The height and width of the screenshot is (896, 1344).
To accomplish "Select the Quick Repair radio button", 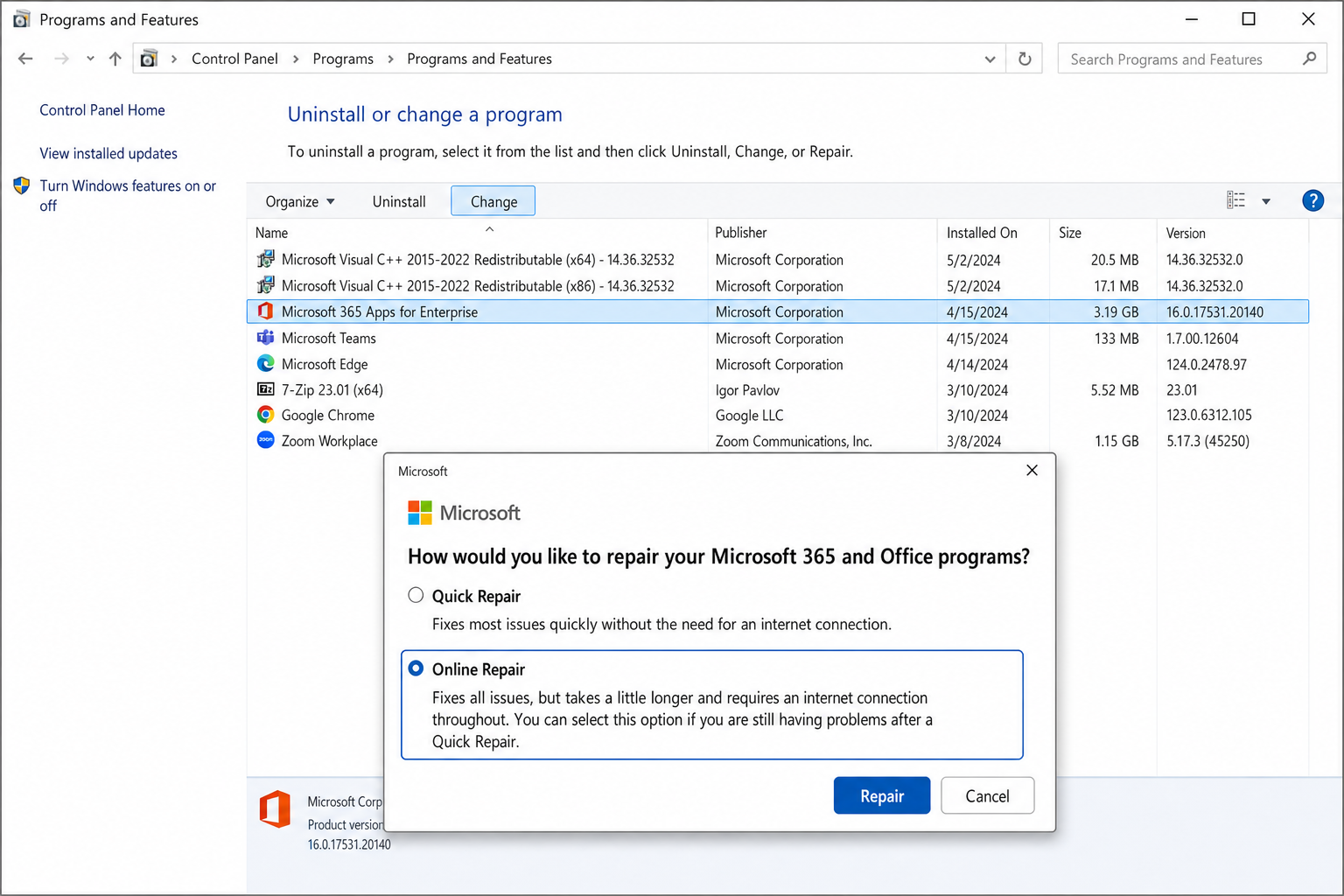I will point(416,595).
